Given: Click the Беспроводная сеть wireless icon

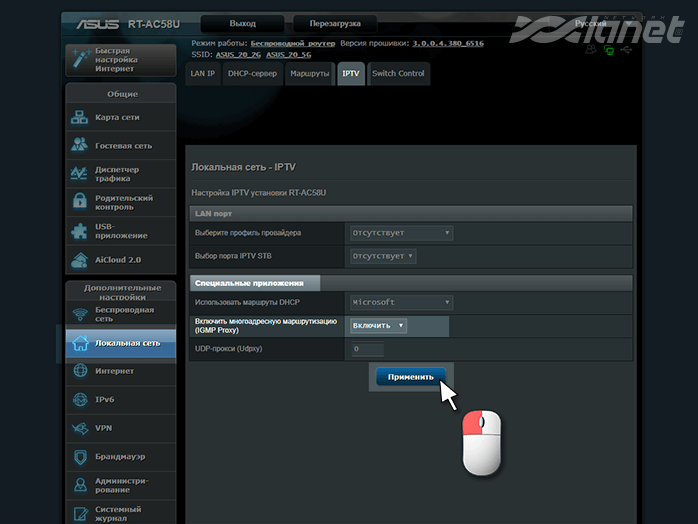Looking at the screenshot, I should [80, 314].
